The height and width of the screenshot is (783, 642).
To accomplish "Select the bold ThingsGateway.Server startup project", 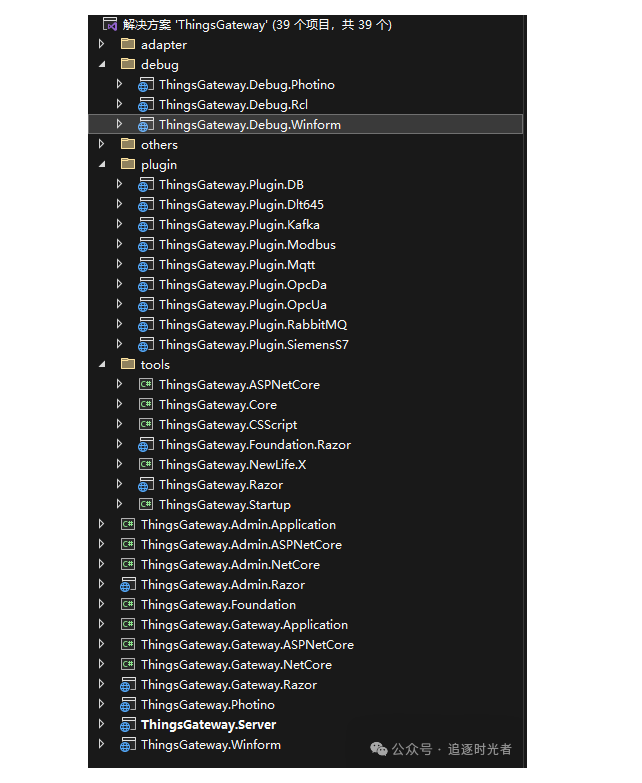I will coord(208,725).
